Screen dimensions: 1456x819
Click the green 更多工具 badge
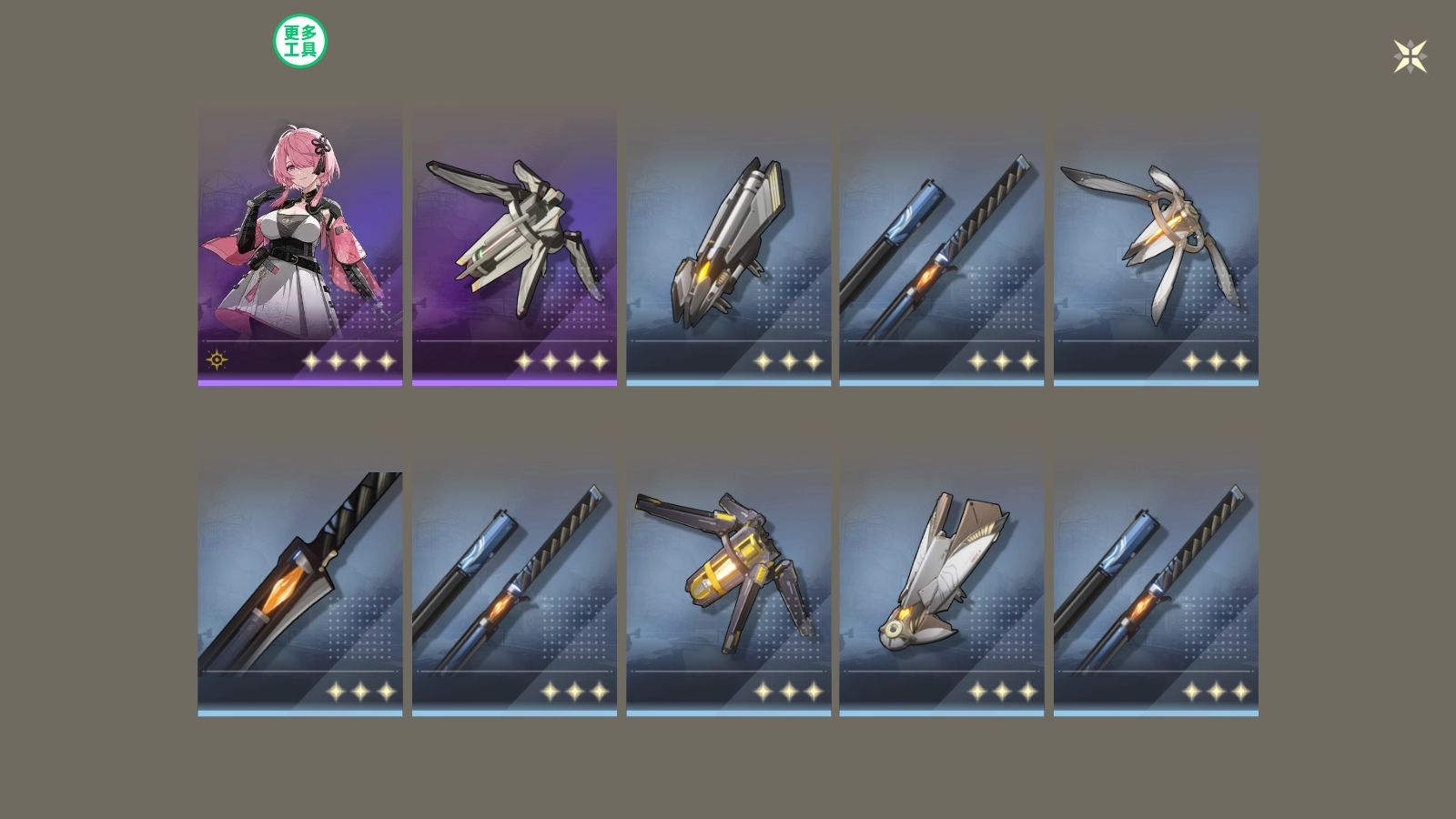click(x=300, y=41)
